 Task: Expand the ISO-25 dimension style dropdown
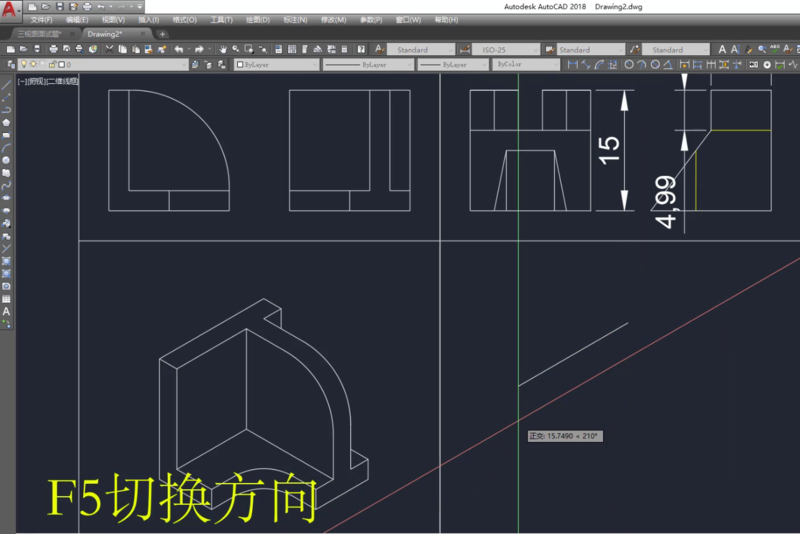click(535, 49)
